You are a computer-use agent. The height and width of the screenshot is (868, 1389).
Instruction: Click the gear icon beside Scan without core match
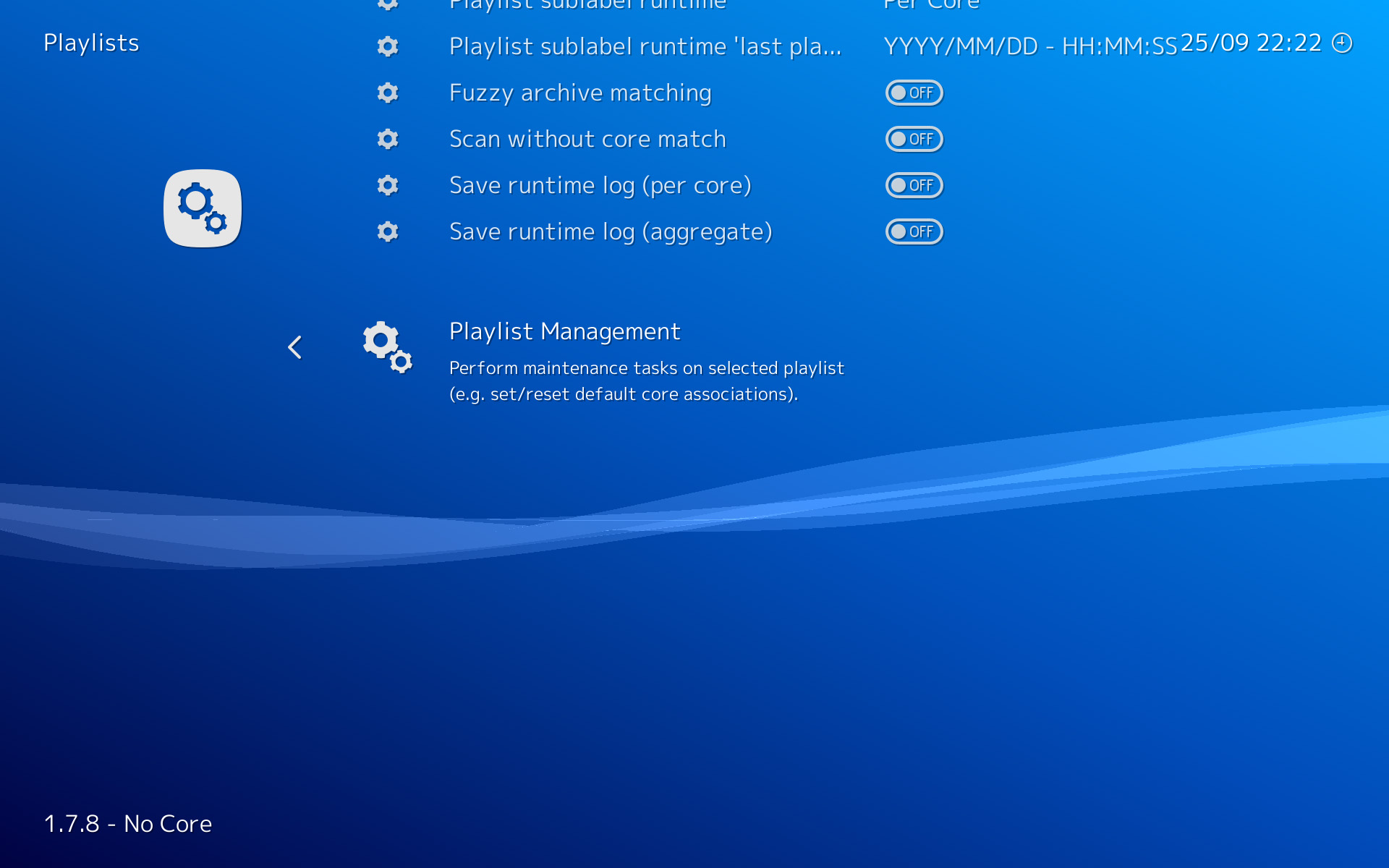tap(388, 139)
